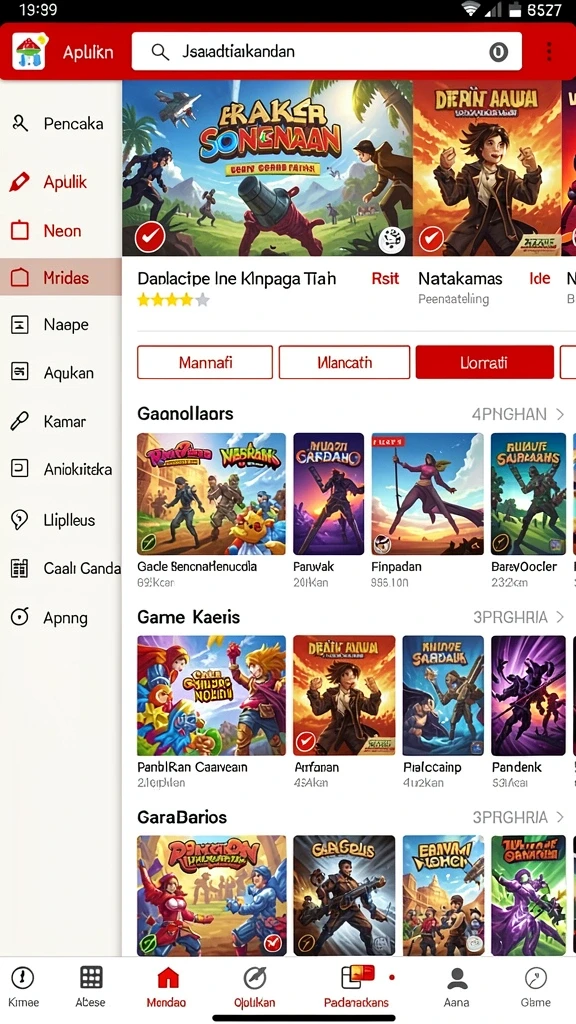The width and height of the screenshot is (576, 1024).
Task: Expand the GaraBarios section chevron
Action: coord(560,817)
